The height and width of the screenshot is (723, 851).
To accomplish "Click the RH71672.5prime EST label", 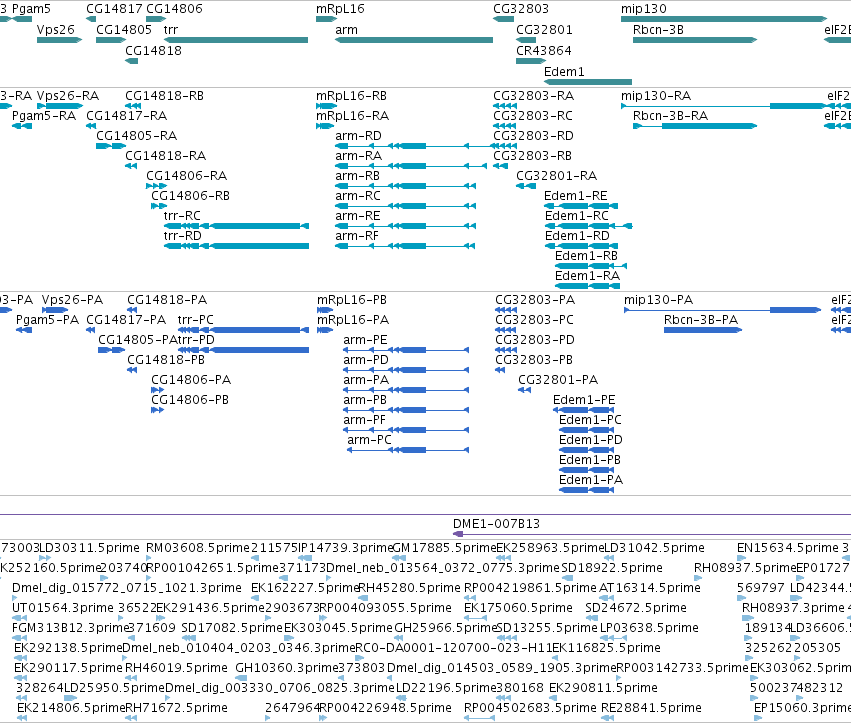I will (x=176, y=708).
